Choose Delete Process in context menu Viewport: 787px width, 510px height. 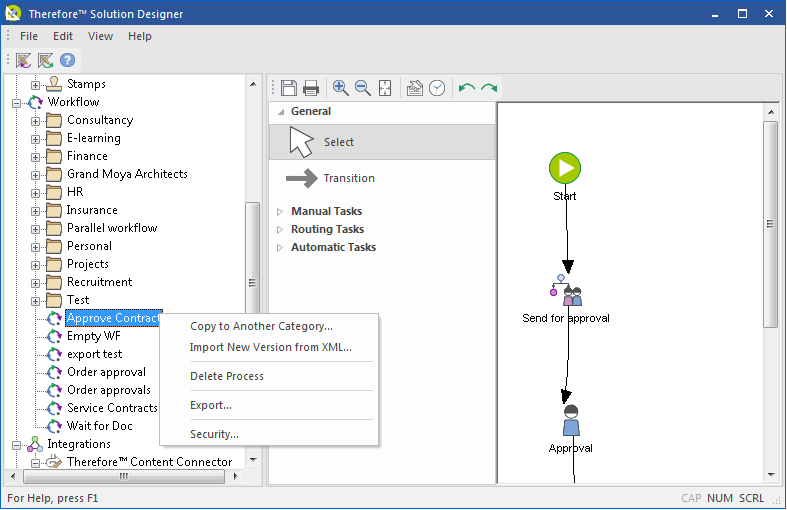click(269, 376)
